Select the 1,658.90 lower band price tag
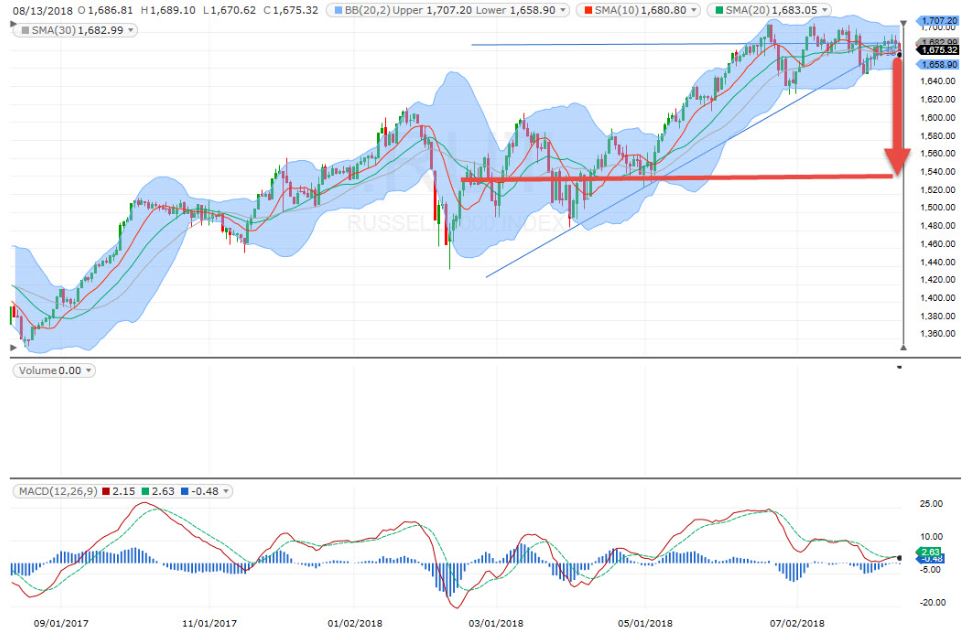The width and height of the screenshot is (979, 640). pos(938,64)
